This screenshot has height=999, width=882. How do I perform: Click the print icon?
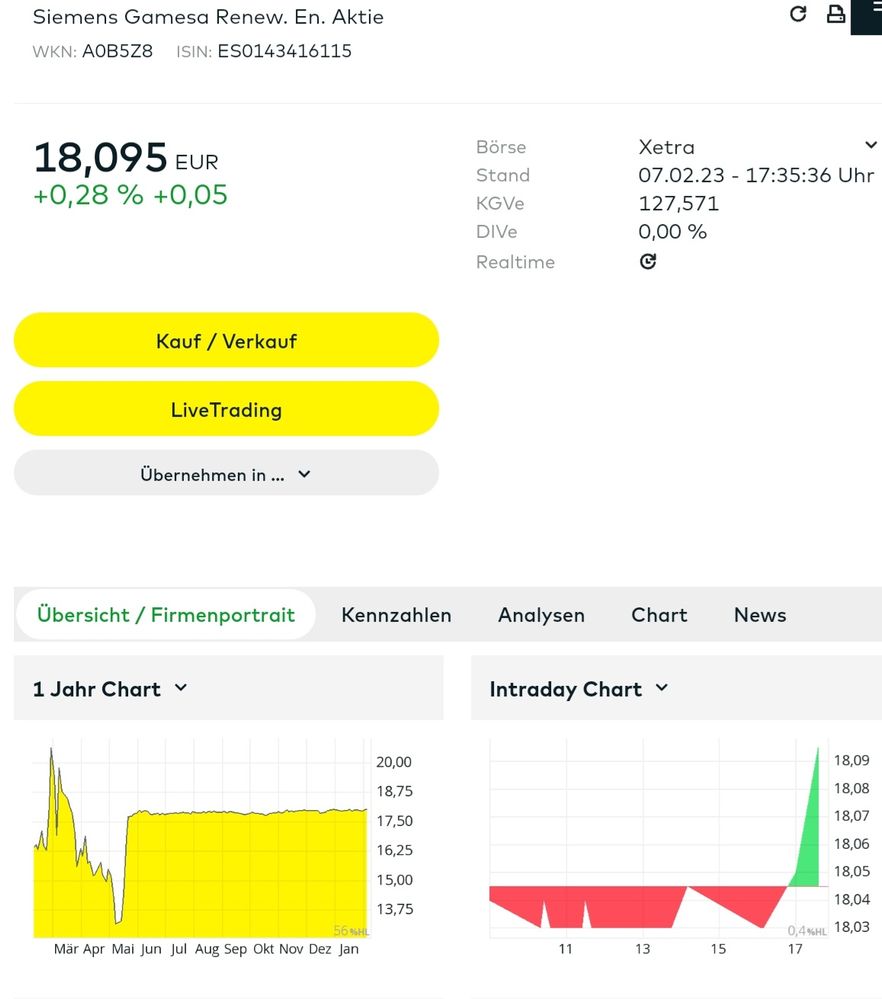pyautogui.click(x=835, y=14)
